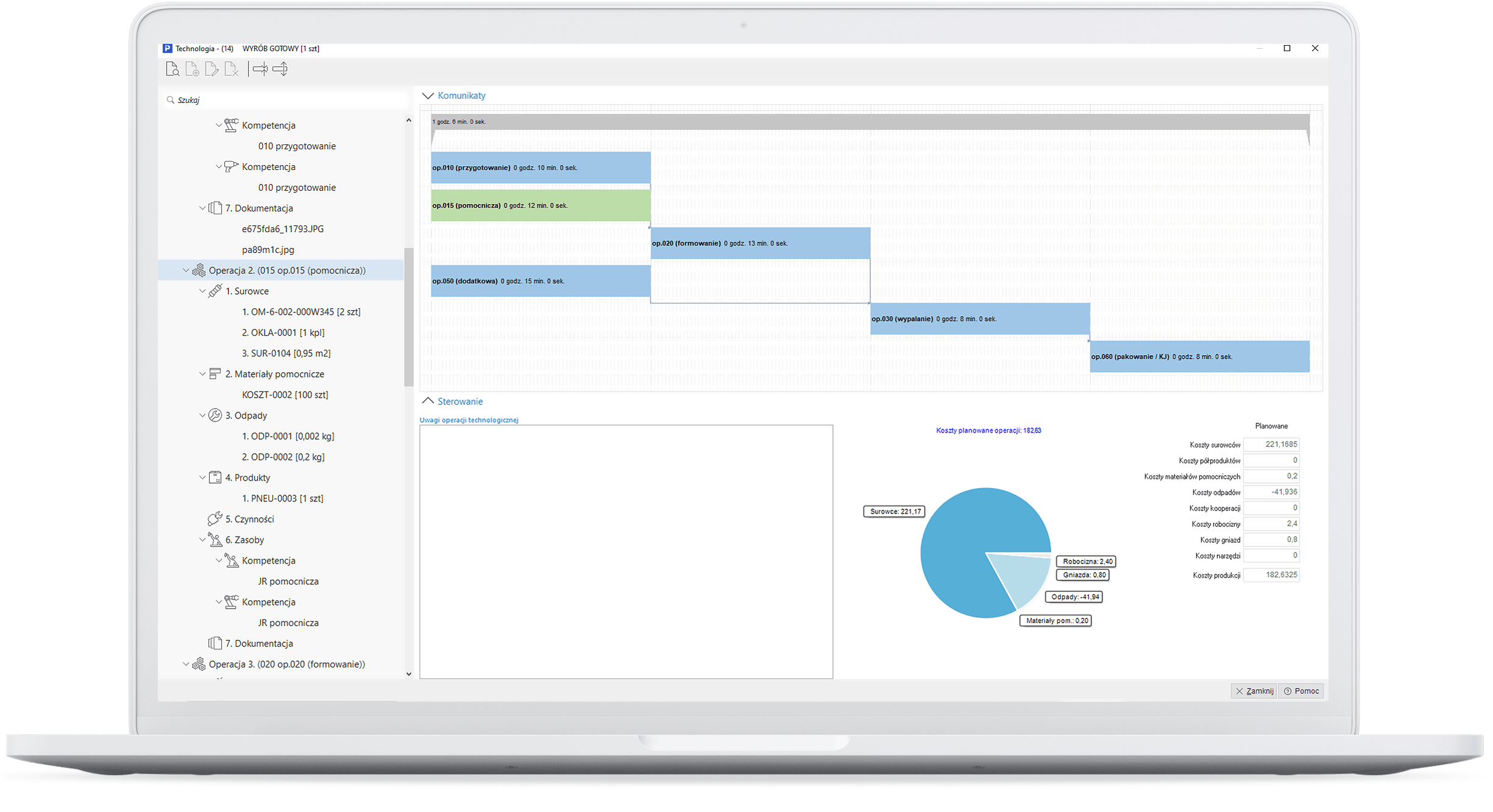Select the green op.015 (pomocnicza) Gantt bar
The height and width of the screenshot is (812, 1493).
coord(541,205)
